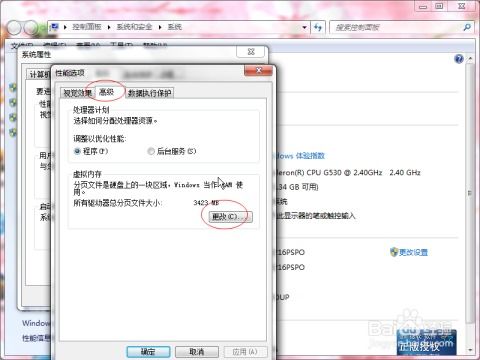Click the shield icon next to 更改设置
The image size is (480, 360).
(394, 252)
